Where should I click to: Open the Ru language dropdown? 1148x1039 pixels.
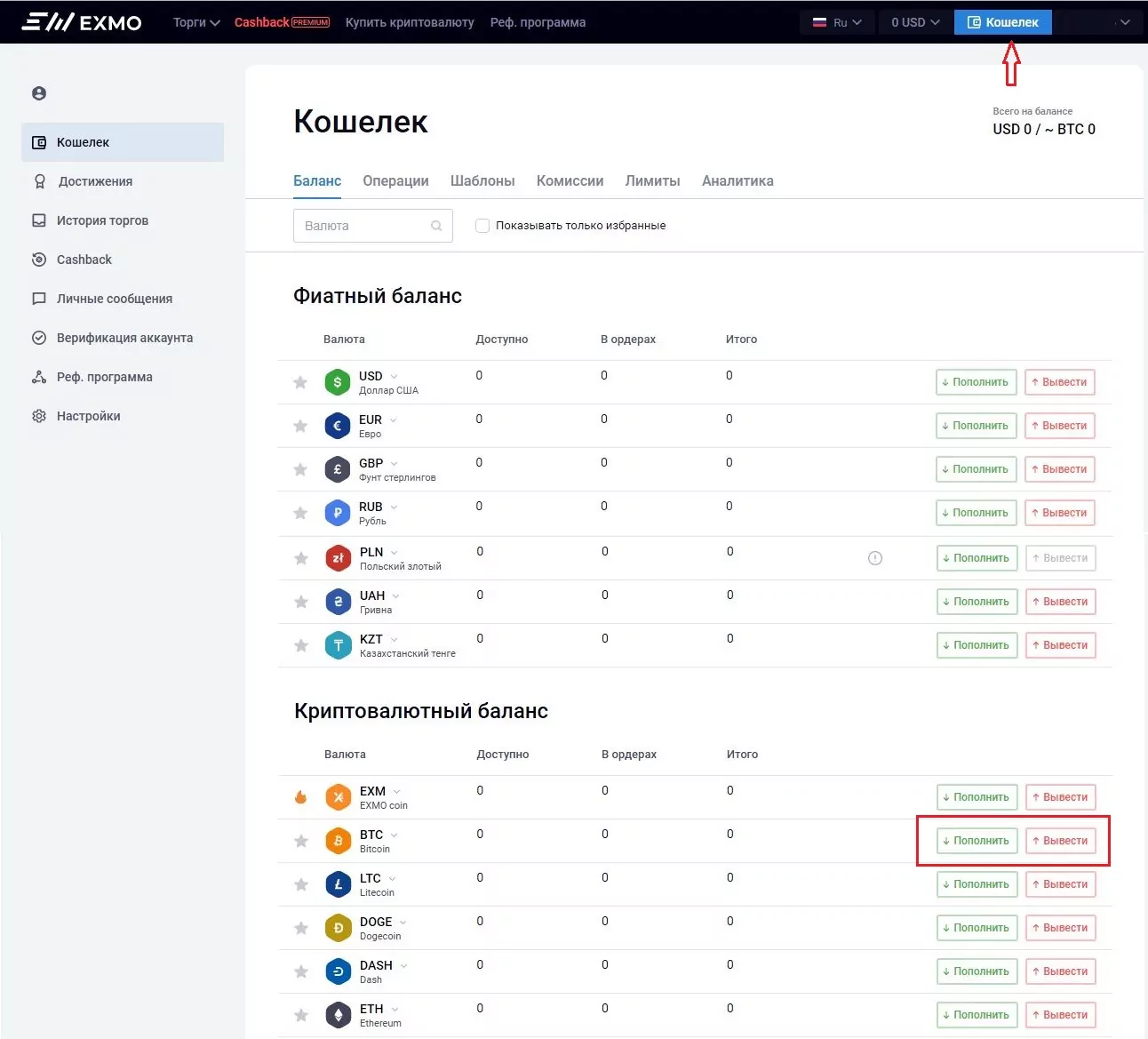[x=837, y=22]
